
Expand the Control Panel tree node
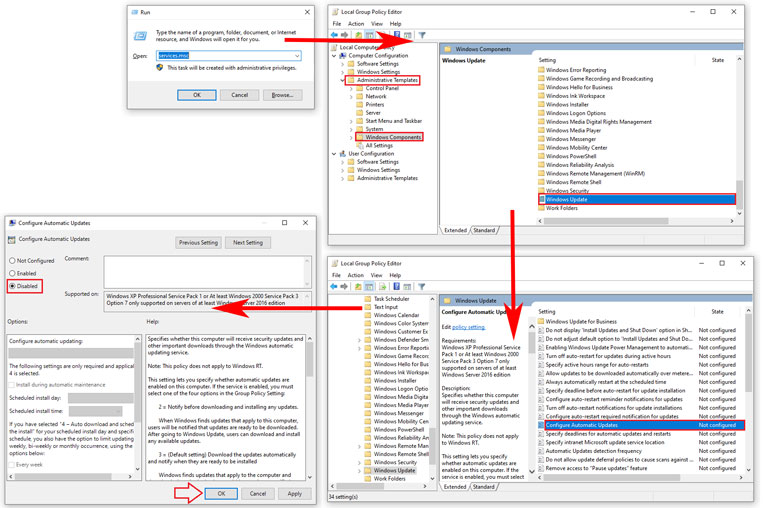click(x=351, y=88)
